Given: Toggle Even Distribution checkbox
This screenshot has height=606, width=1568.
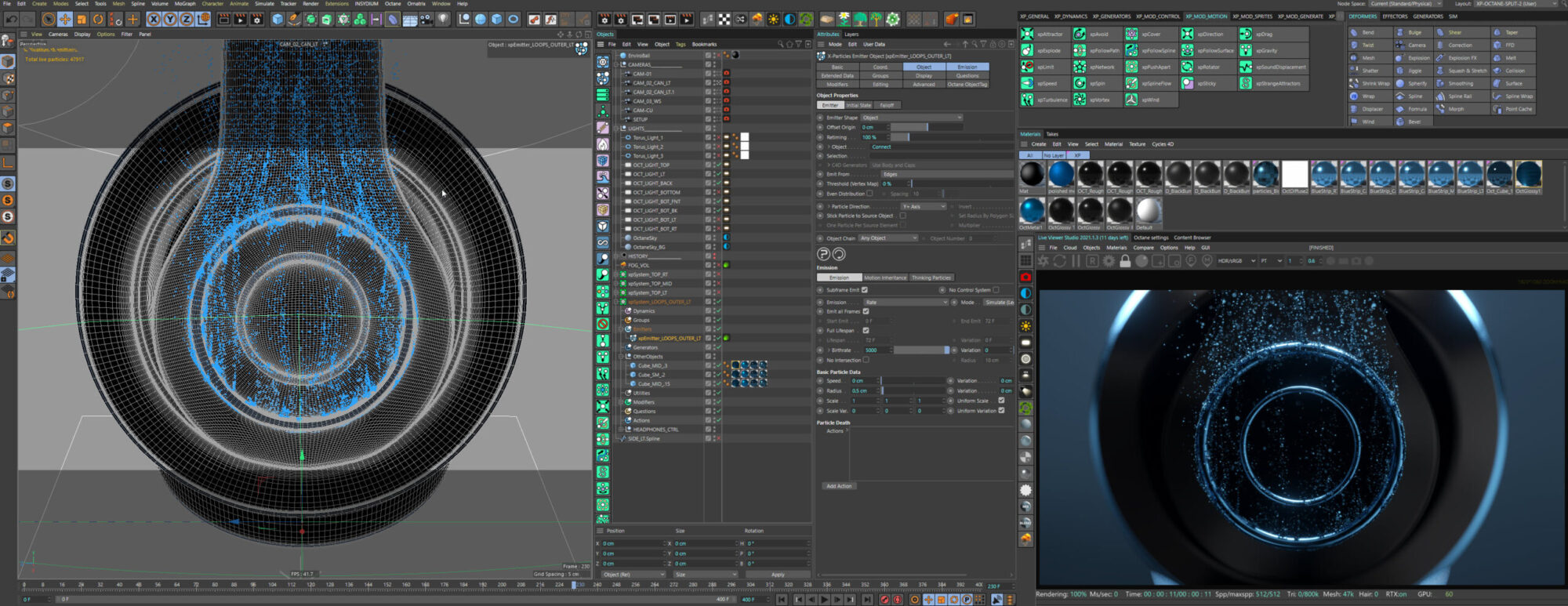Looking at the screenshot, I should click(869, 194).
